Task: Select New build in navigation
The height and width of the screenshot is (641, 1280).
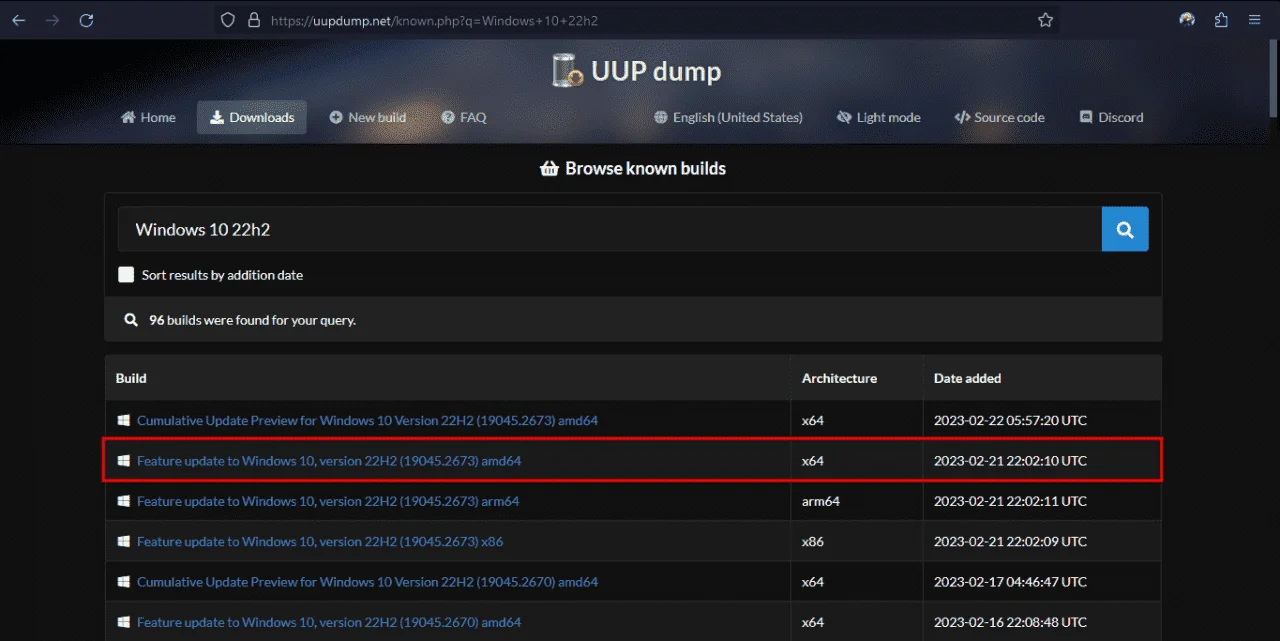Action: click(367, 117)
